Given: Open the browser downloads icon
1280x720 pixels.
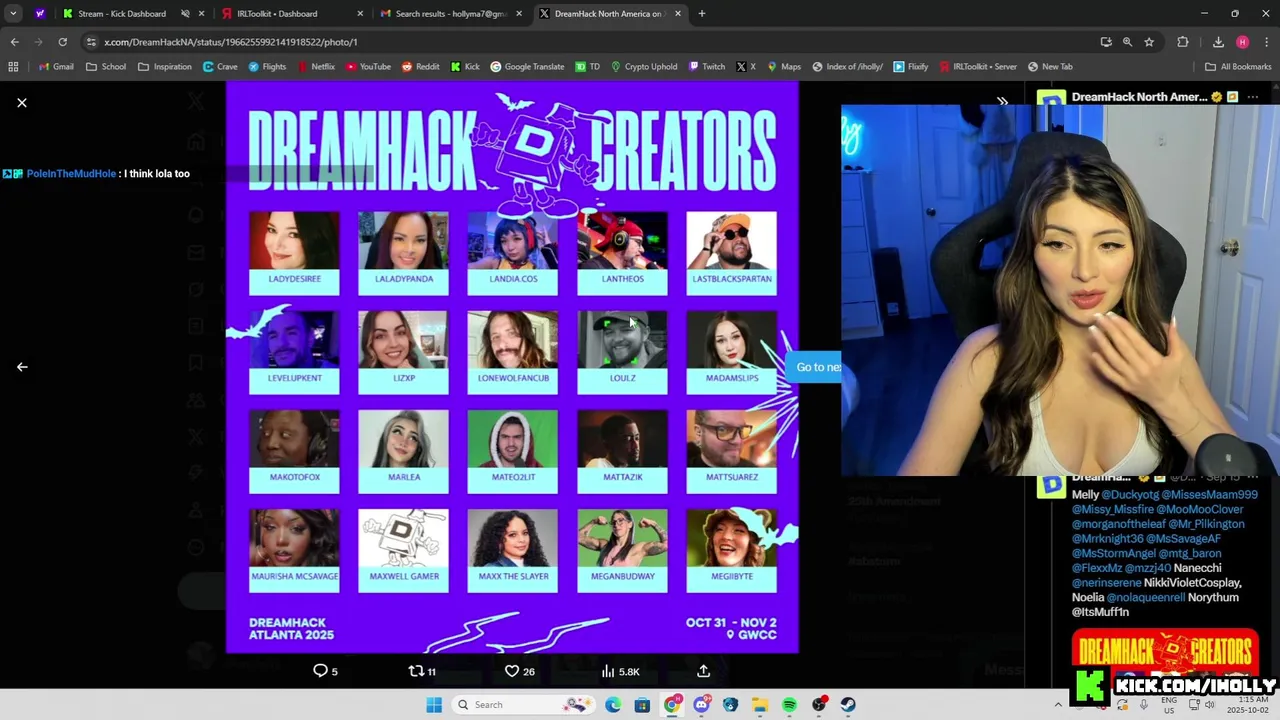Looking at the screenshot, I should click(1218, 42).
